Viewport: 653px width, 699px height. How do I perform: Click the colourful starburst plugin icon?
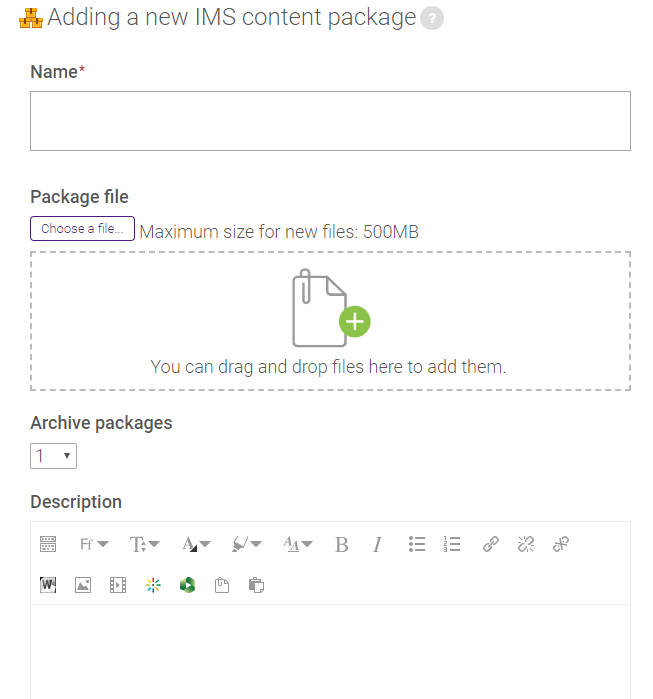pyautogui.click(x=153, y=585)
